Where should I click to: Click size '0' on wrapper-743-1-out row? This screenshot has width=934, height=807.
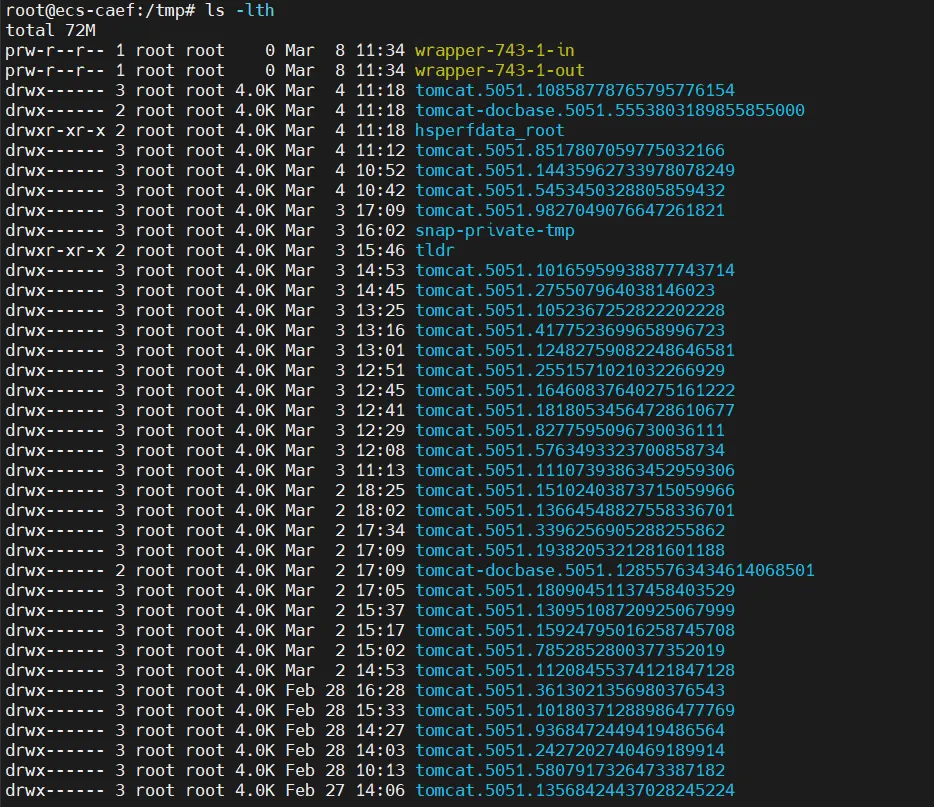tap(270, 70)
